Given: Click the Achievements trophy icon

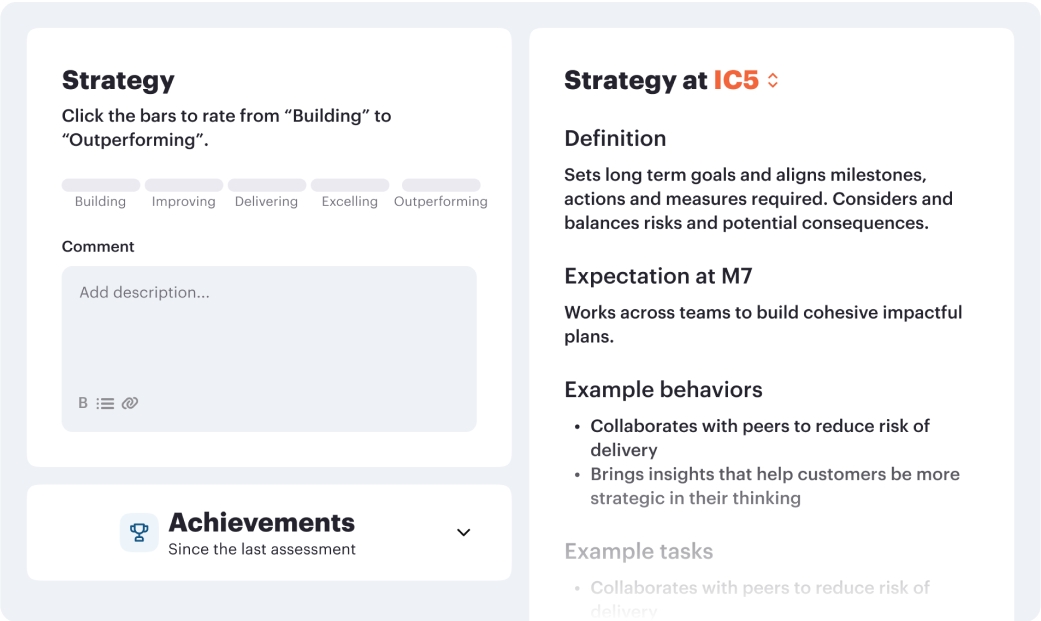Looking at the screenshot, I should (x=139, y=532).
